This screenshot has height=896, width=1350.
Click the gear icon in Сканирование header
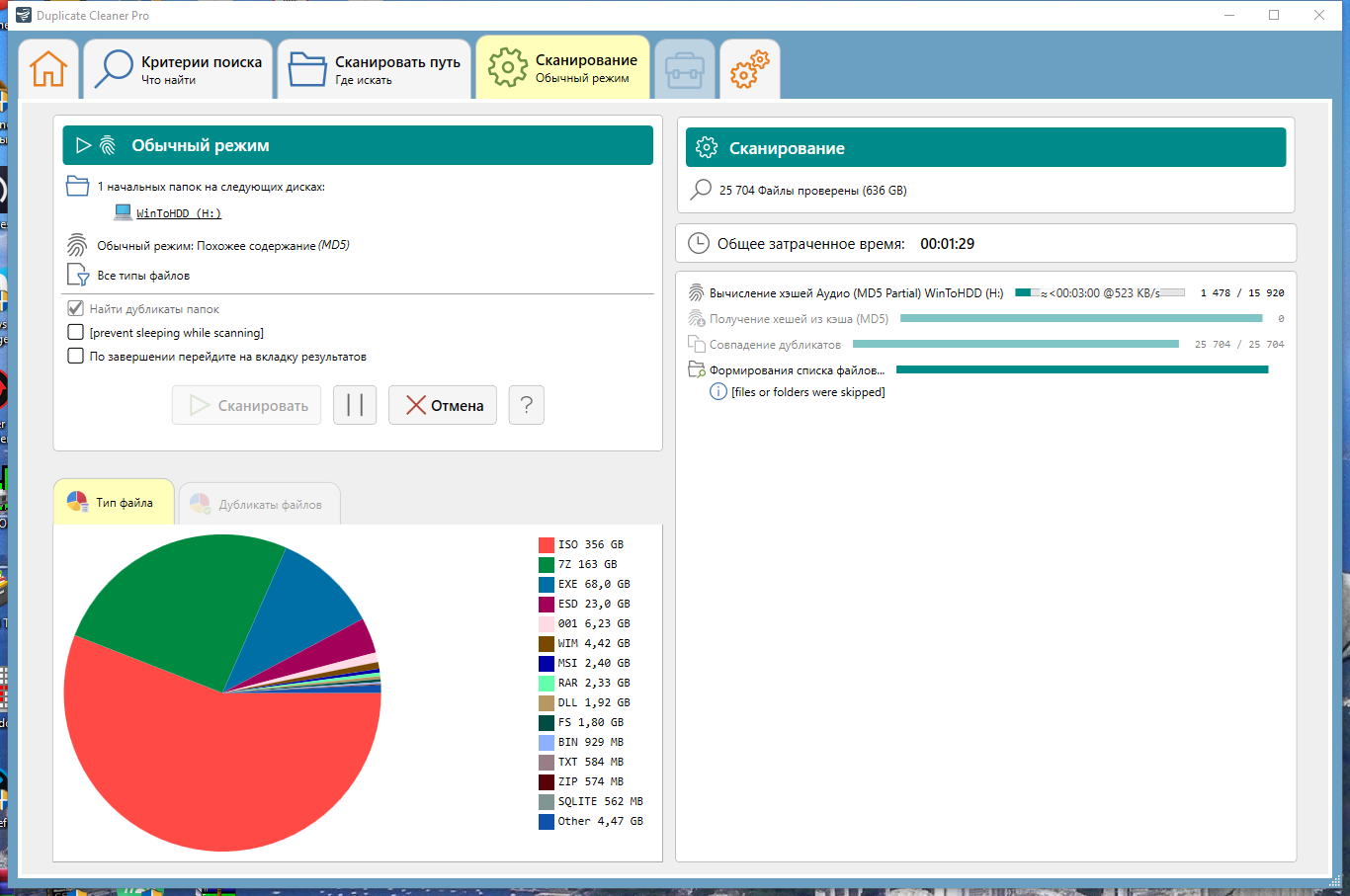707,148
